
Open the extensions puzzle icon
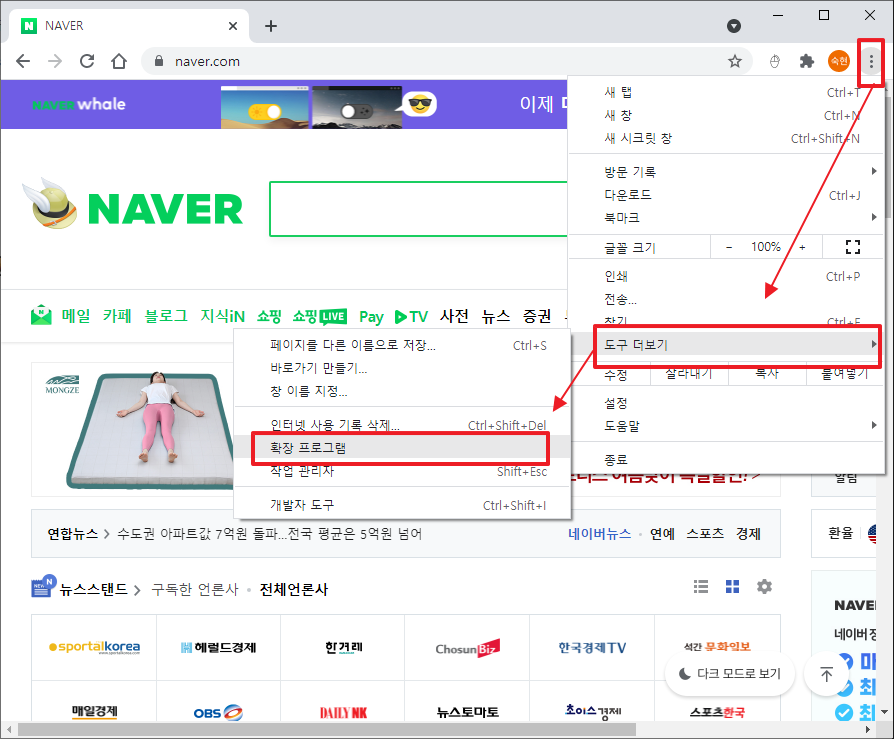pyautogui.click(x=807, y=61)
